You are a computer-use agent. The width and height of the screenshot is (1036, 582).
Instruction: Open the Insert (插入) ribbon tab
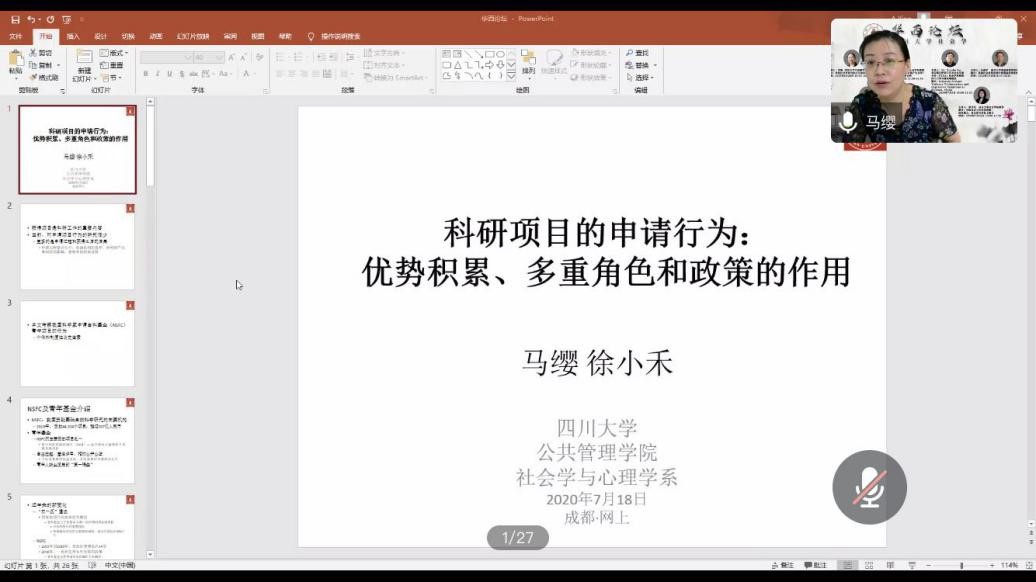click(73, 36)
